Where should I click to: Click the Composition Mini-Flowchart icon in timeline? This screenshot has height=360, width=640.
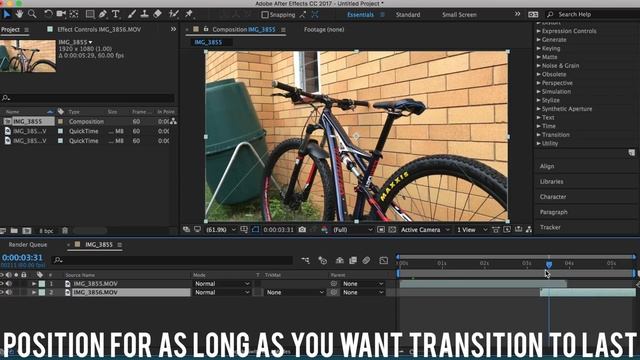point(305,260)
